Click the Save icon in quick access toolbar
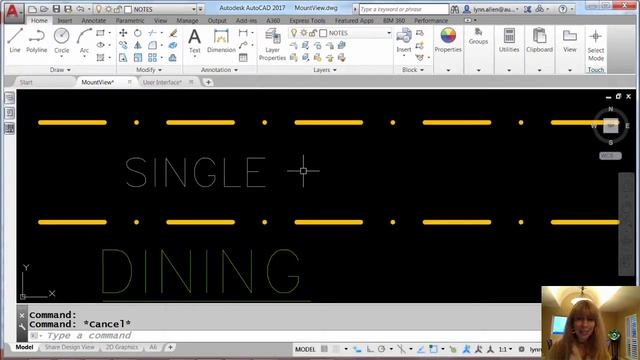Viewport: 640px width, 360px height. click(56, 9)
